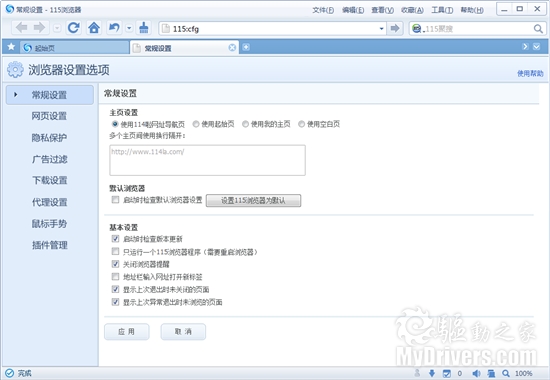The image size is (550, 380).
Task: Go back with the left arrow button
Action: [x=22, y=28]
